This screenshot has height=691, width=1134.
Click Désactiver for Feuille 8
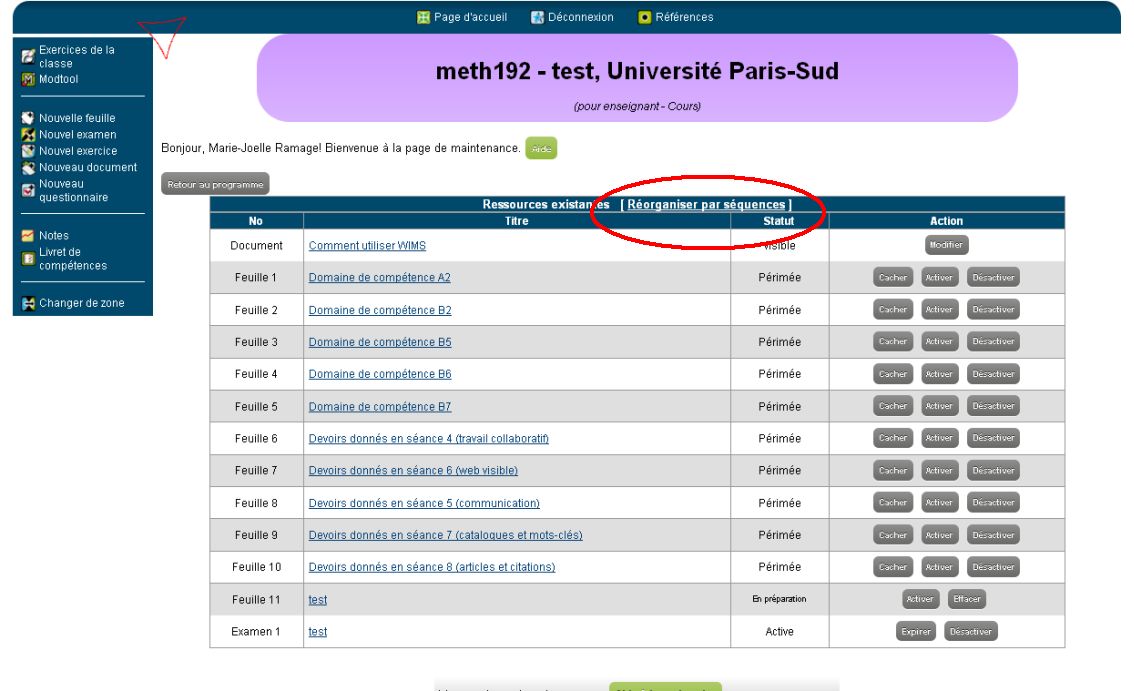click(x=993, y=502)
